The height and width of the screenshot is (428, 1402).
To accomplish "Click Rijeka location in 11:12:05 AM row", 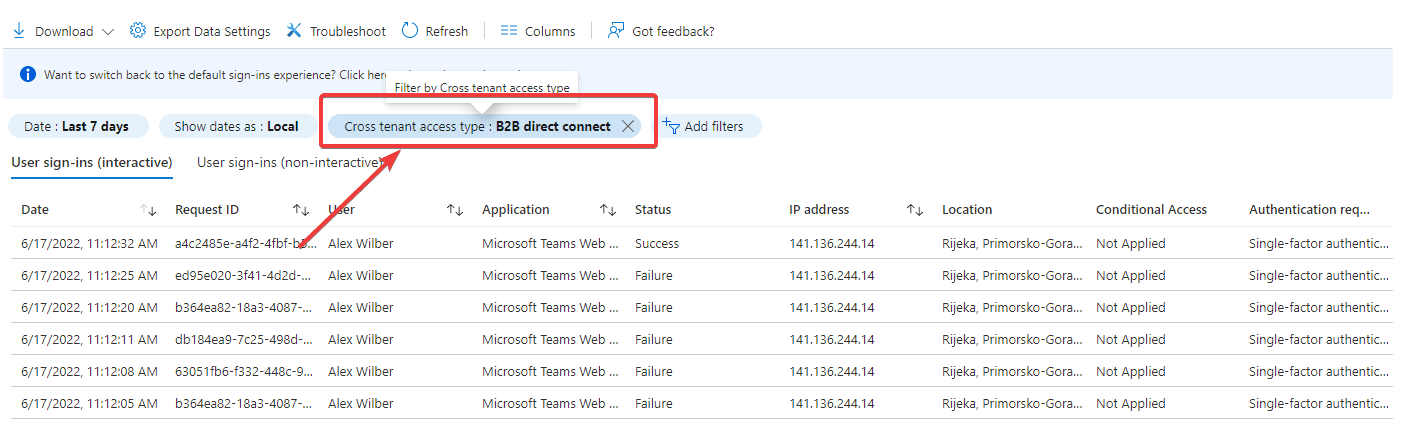I will (1012, 403).
